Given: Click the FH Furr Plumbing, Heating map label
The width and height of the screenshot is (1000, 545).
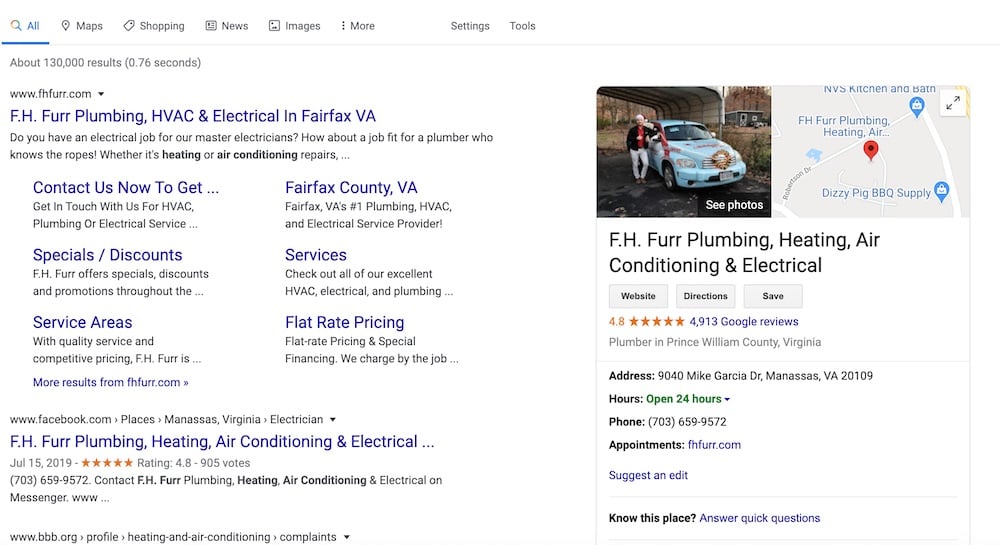Looking at the screenshot, I should click(844, 126).
